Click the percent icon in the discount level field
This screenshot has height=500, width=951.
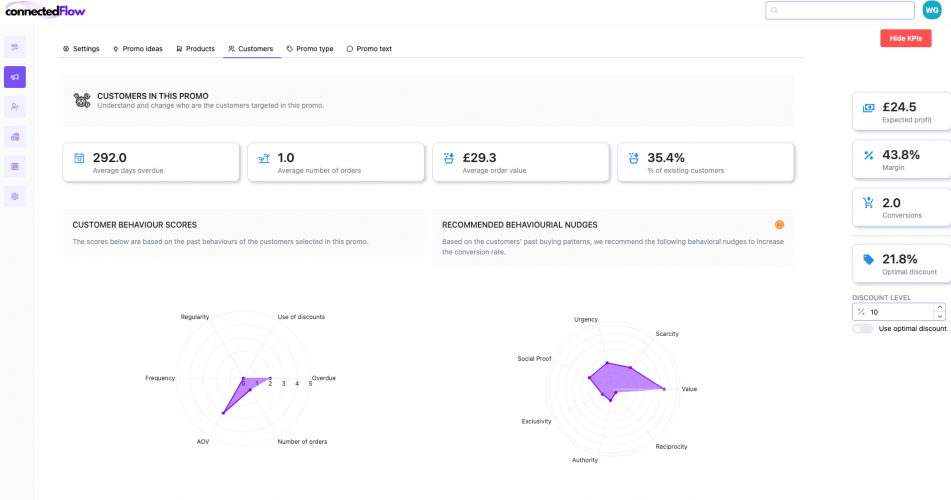coord(861,312)
